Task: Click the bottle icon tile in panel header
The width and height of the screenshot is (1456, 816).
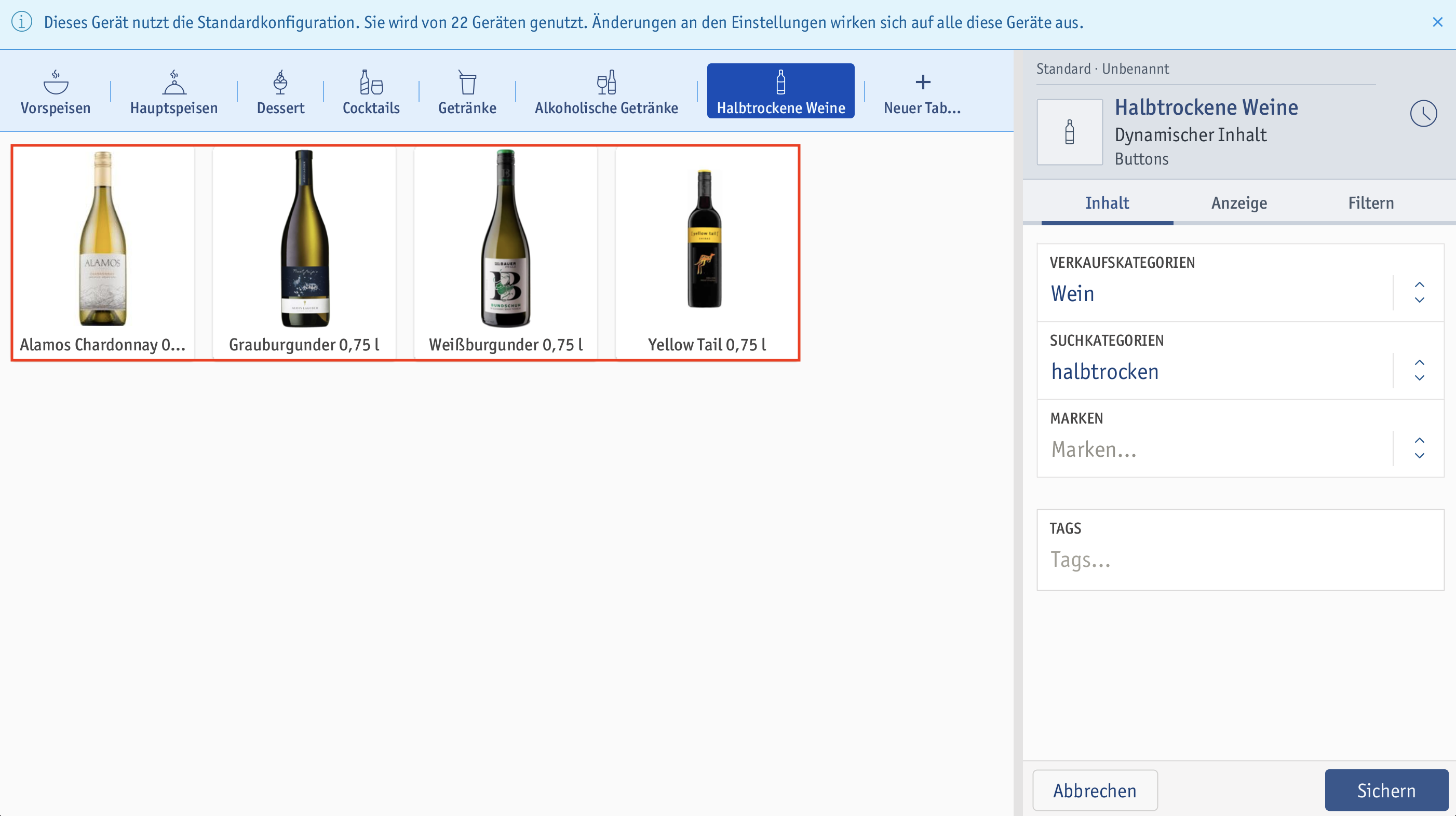Action: (1069, 132)
